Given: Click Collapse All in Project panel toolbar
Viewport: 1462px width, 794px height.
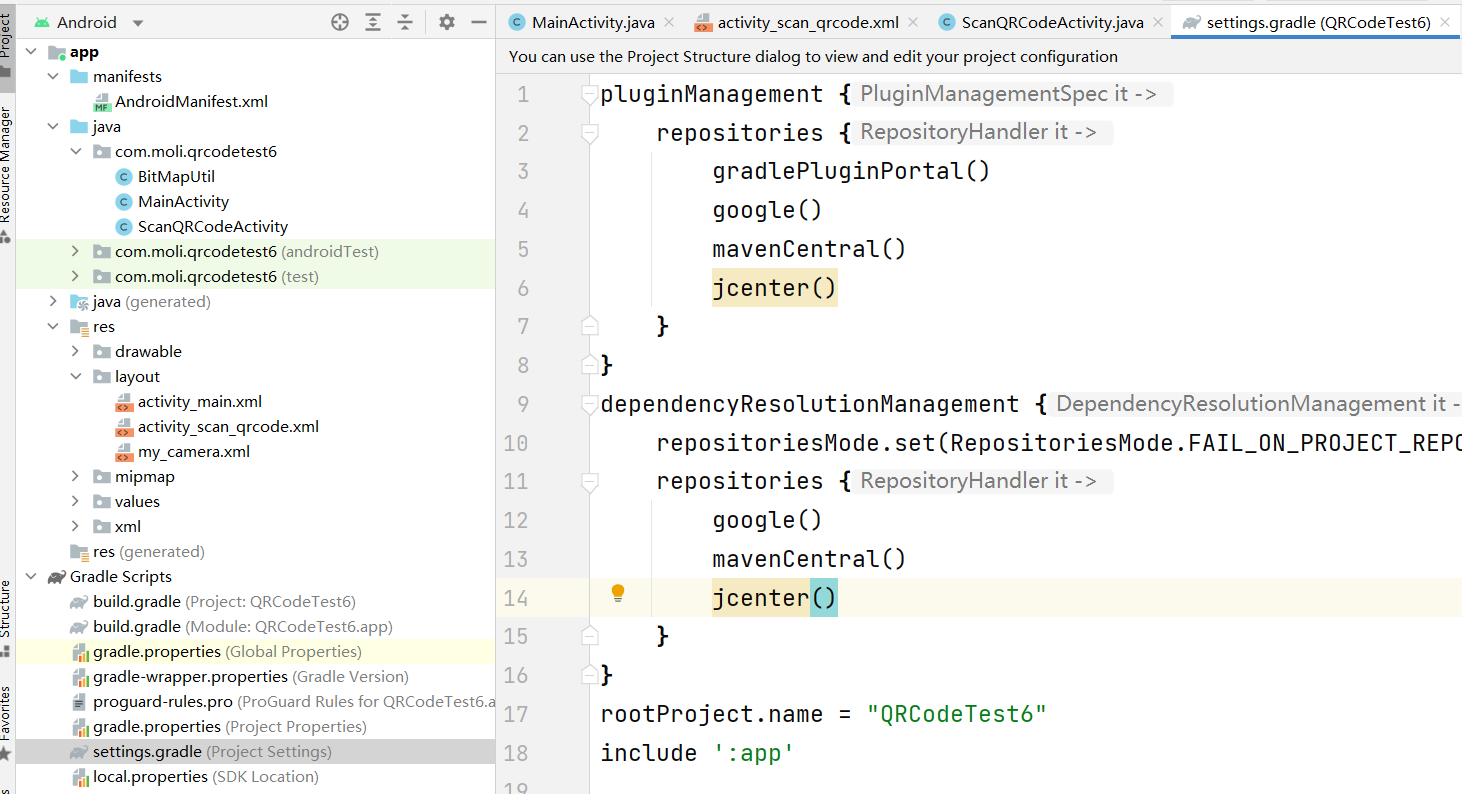Looking at the screenshot, I should 405,22.
